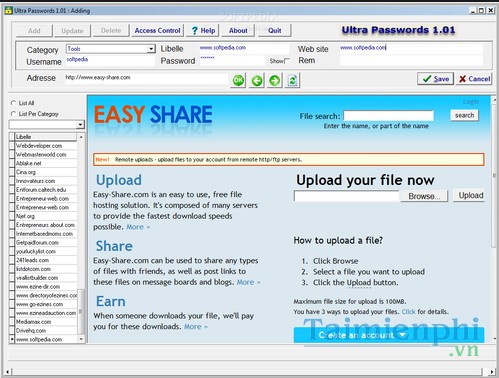Select Drivehq.com in the list

tap(46, 331)
